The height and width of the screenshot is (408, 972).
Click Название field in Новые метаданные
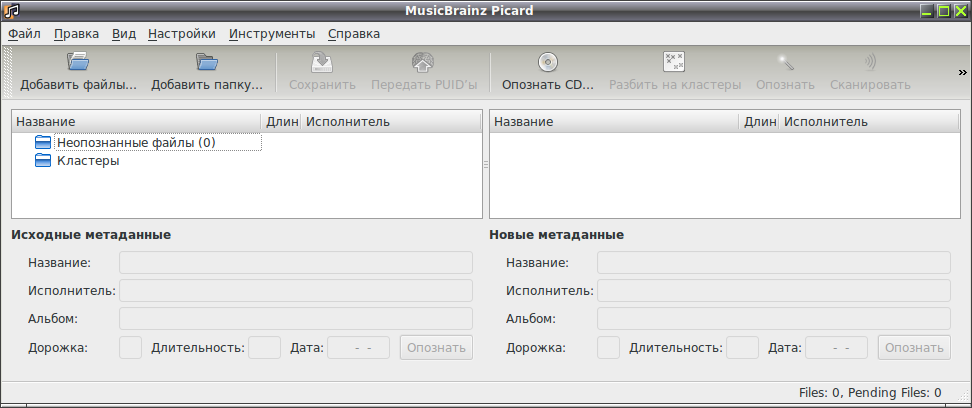(774, 262)
